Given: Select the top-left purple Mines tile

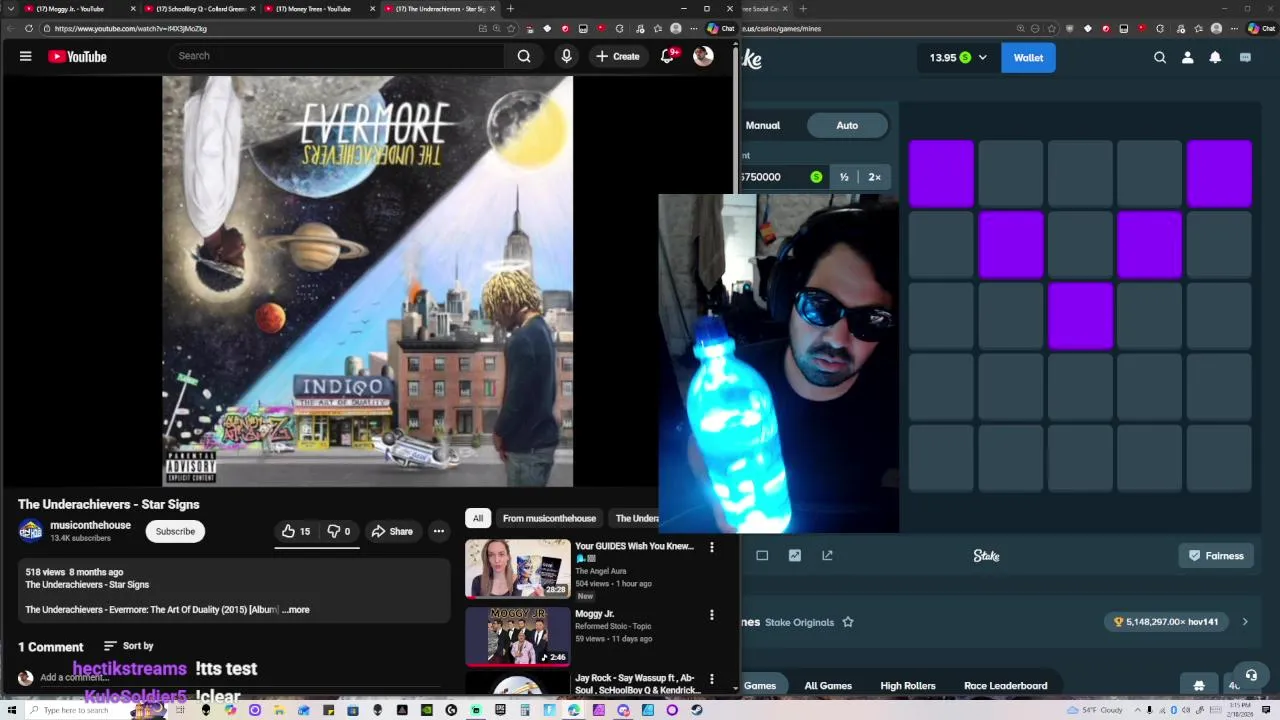Looking at the screenshot, I should 941,173.
